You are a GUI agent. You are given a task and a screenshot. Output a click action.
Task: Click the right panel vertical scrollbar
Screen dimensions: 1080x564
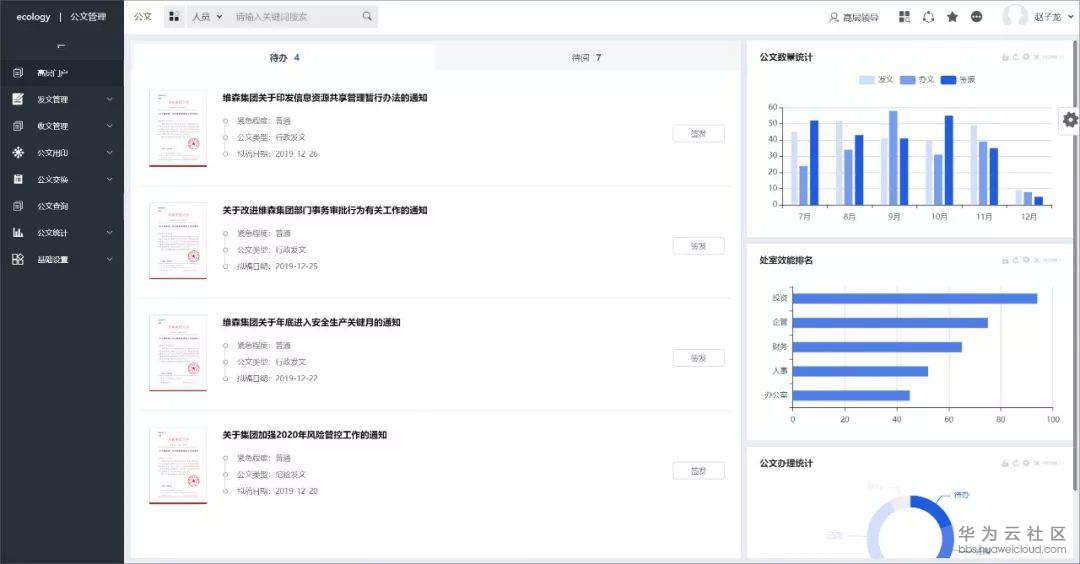1076,265
